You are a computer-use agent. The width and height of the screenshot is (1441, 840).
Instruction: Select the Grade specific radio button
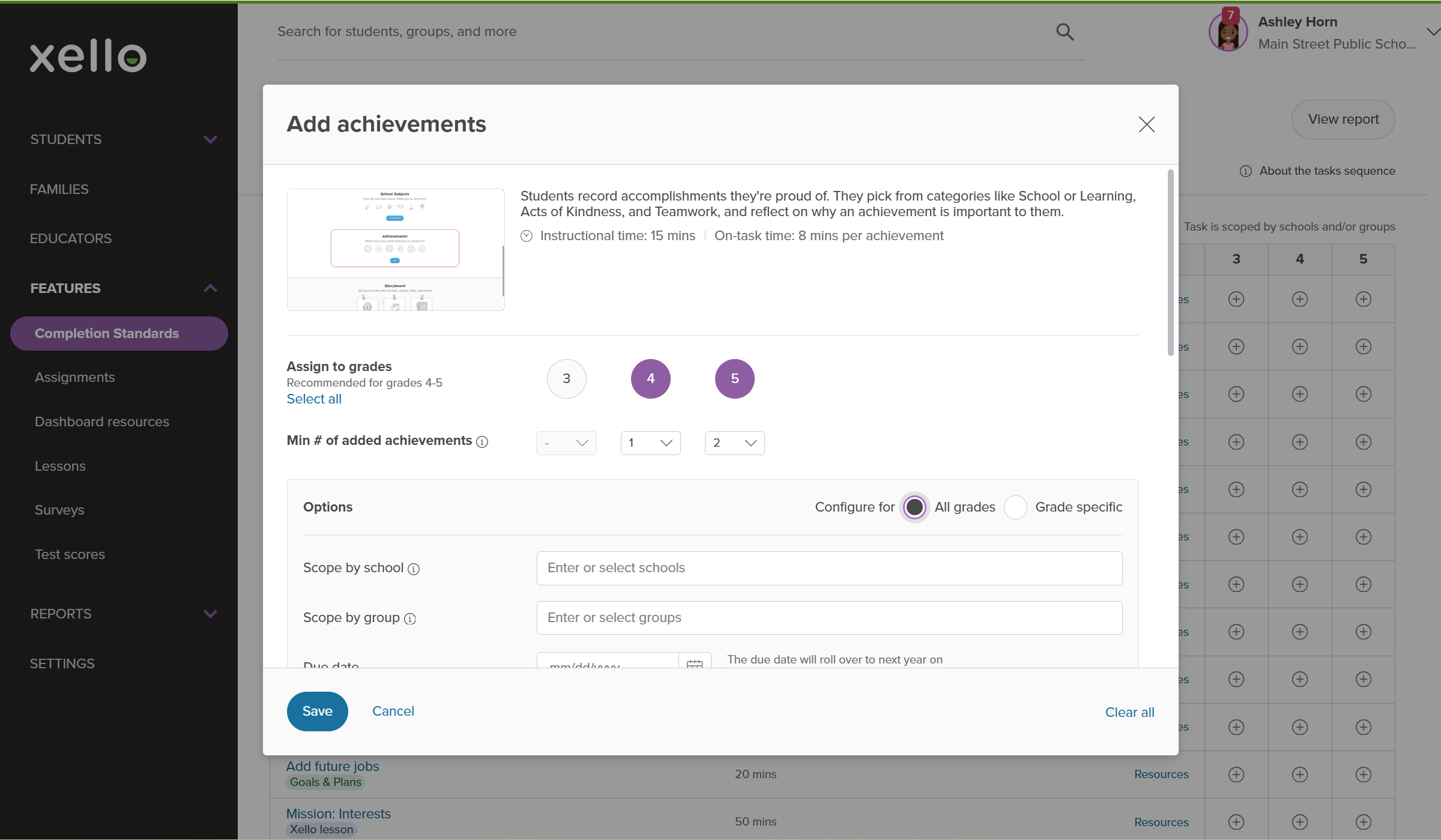[x=1015, y=507]
